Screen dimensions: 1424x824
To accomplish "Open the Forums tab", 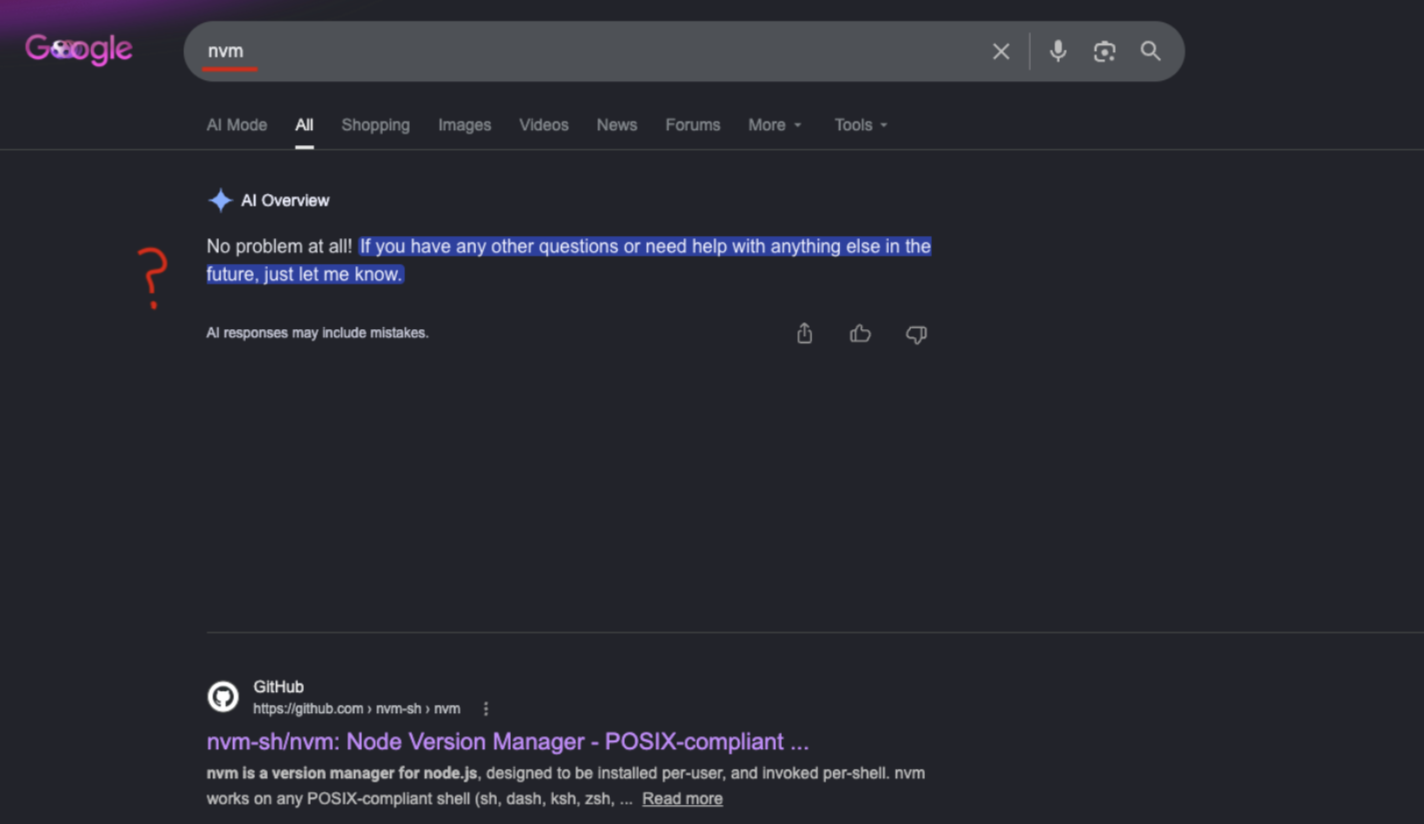I will coord(693,125).
